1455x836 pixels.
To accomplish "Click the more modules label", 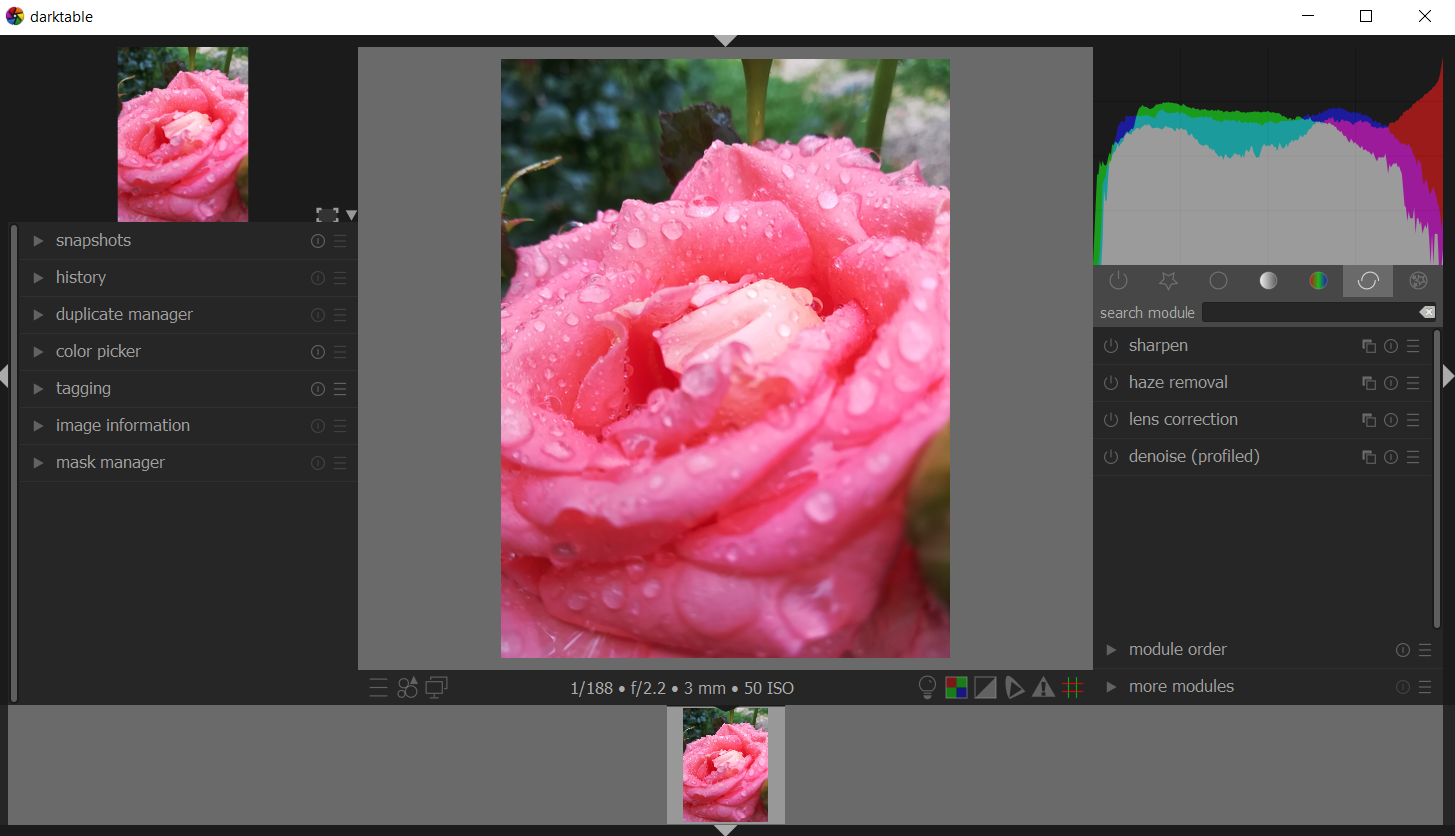I will (1180, 686).
